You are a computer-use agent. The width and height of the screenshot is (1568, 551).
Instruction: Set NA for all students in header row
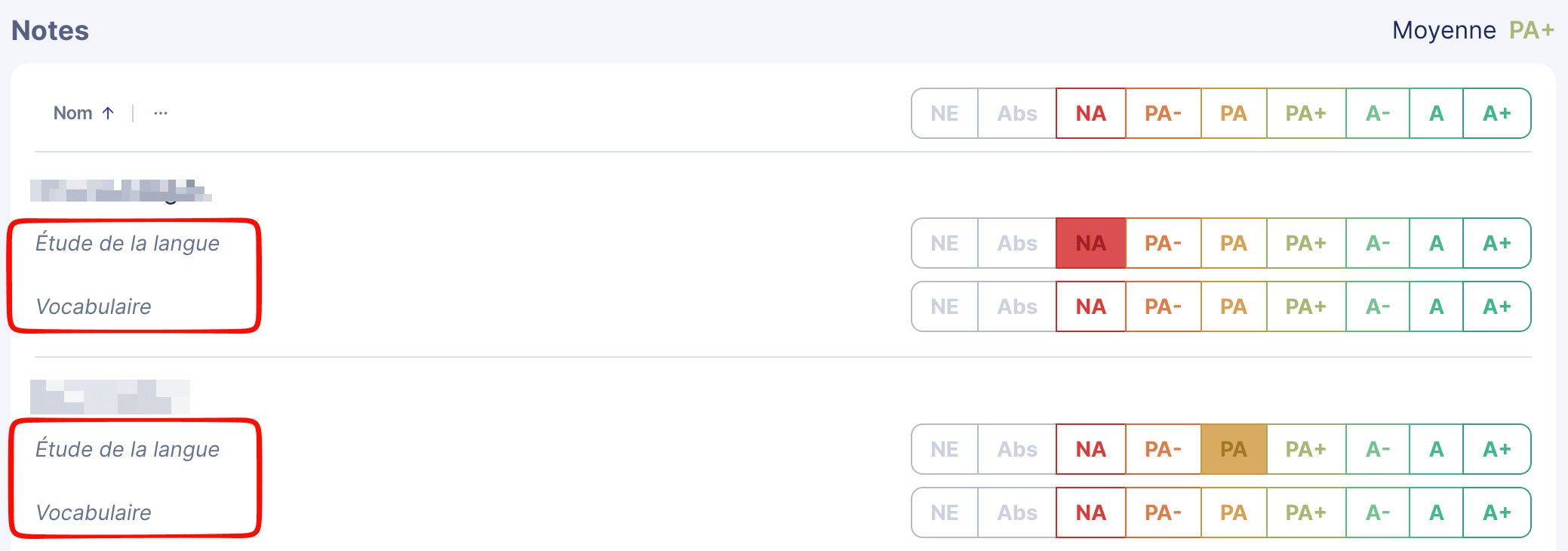[x=1090, y=113]
